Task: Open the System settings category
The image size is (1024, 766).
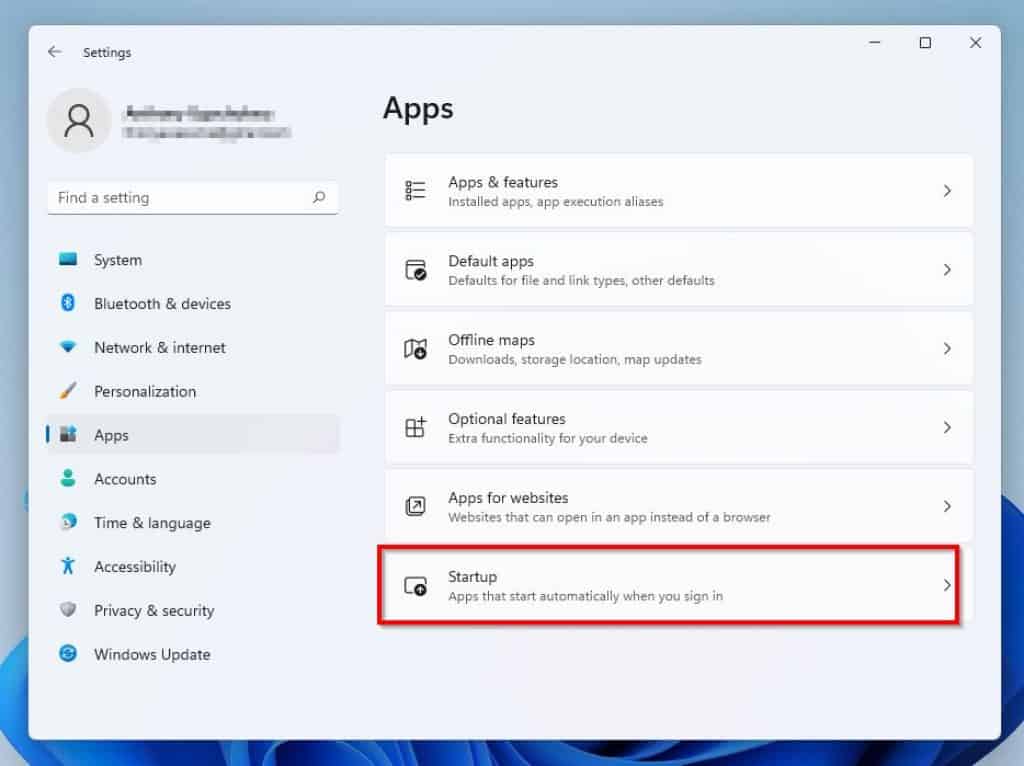Action: tap(193, 260)
